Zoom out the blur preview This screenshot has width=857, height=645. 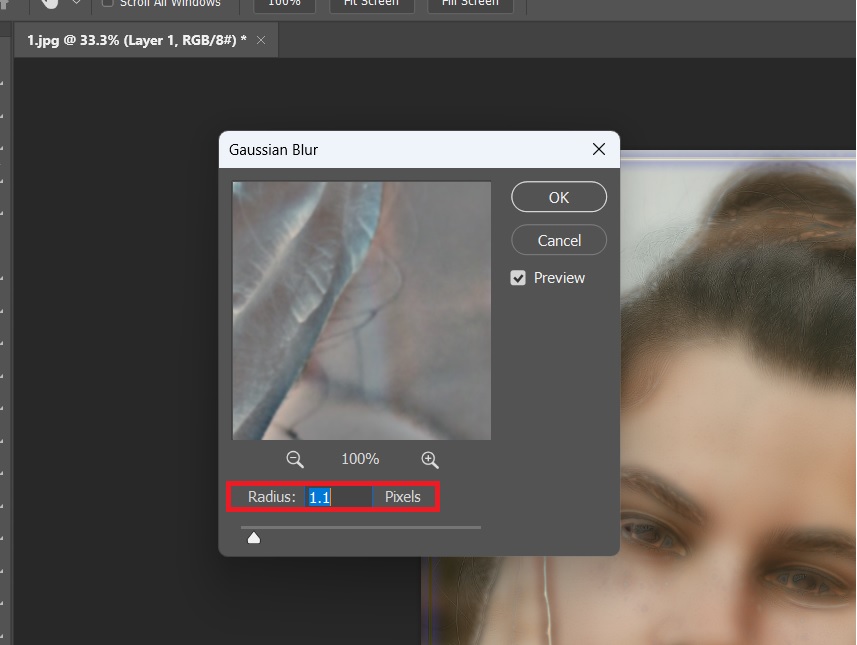point(295,459)
